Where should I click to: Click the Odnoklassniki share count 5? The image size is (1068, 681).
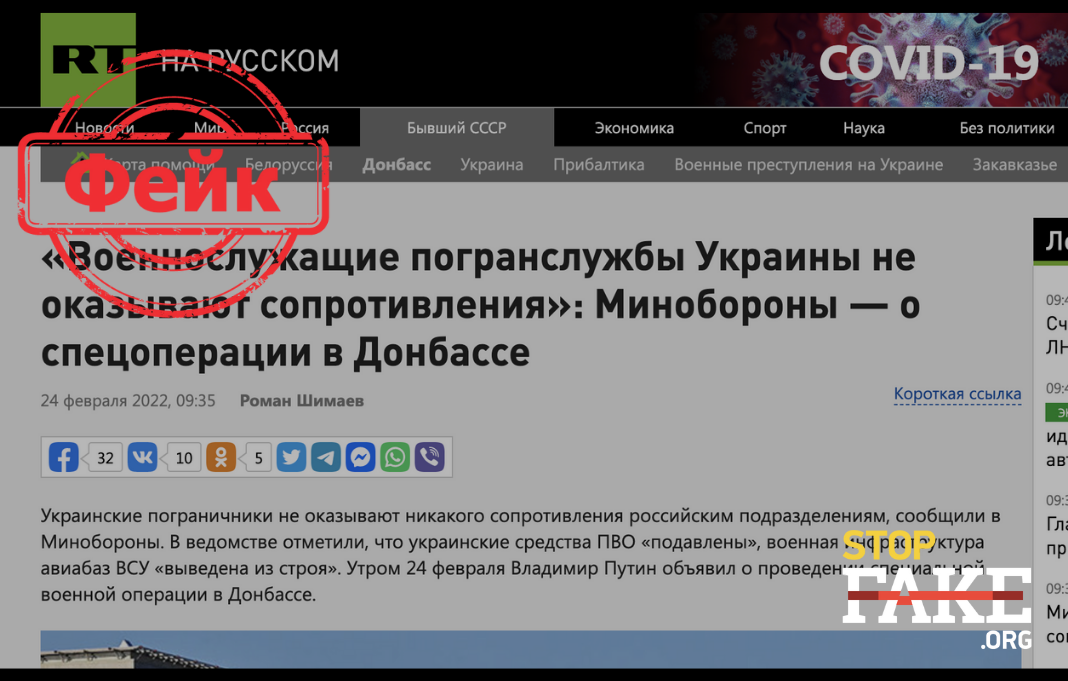tap(258, 458)
